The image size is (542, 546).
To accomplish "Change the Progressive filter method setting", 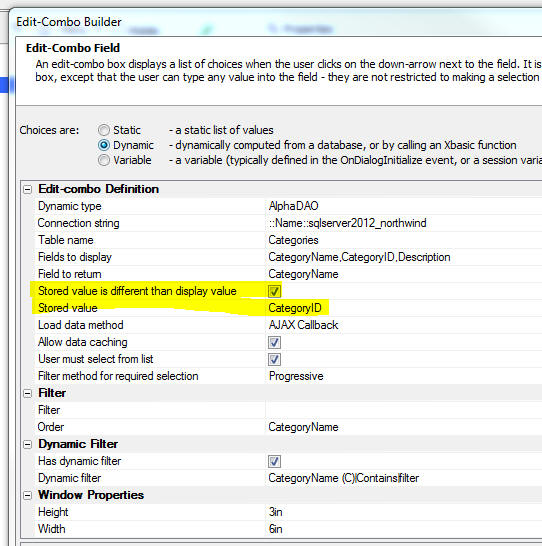I will point(404,376).
